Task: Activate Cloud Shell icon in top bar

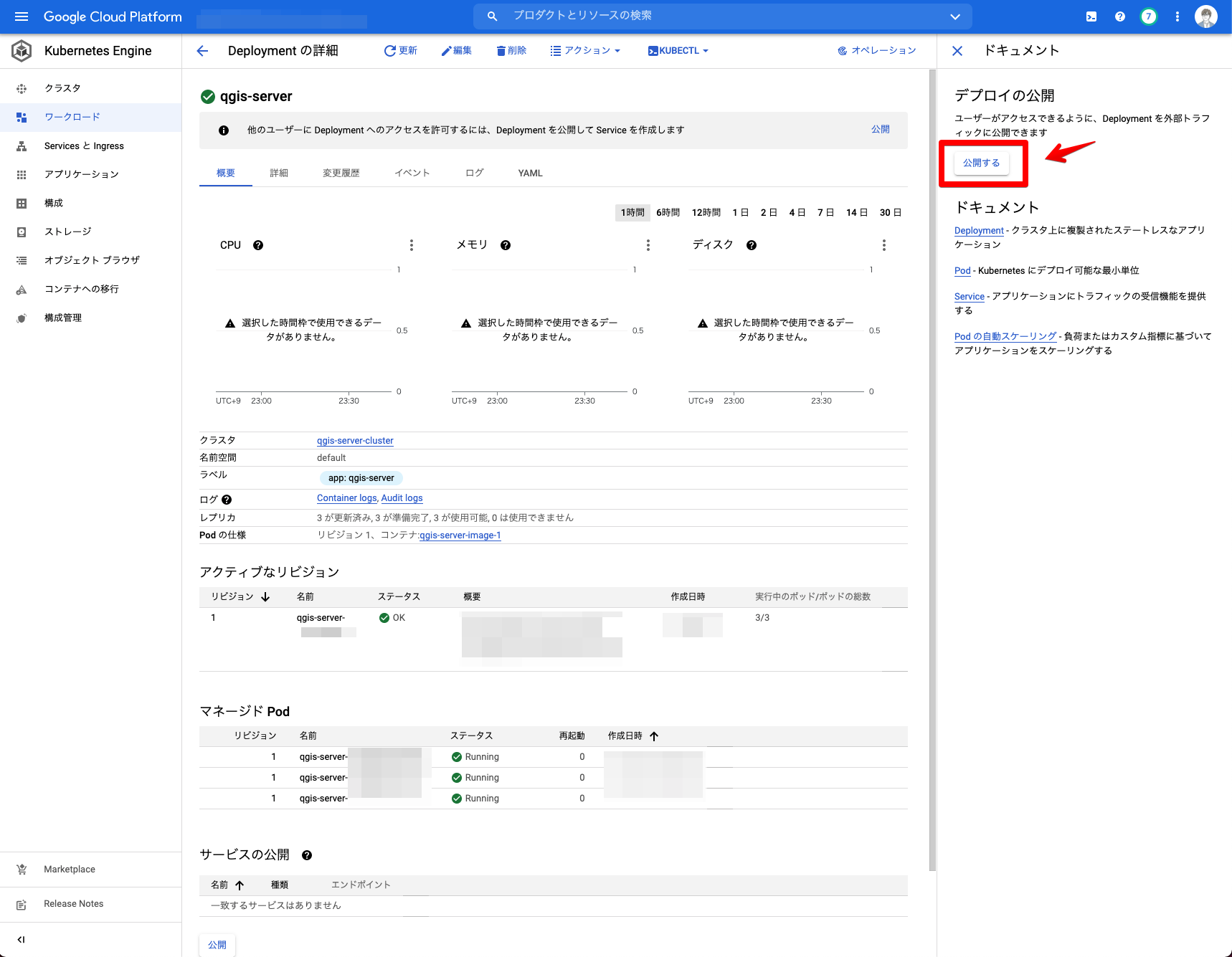Action: coord(1091,16)
